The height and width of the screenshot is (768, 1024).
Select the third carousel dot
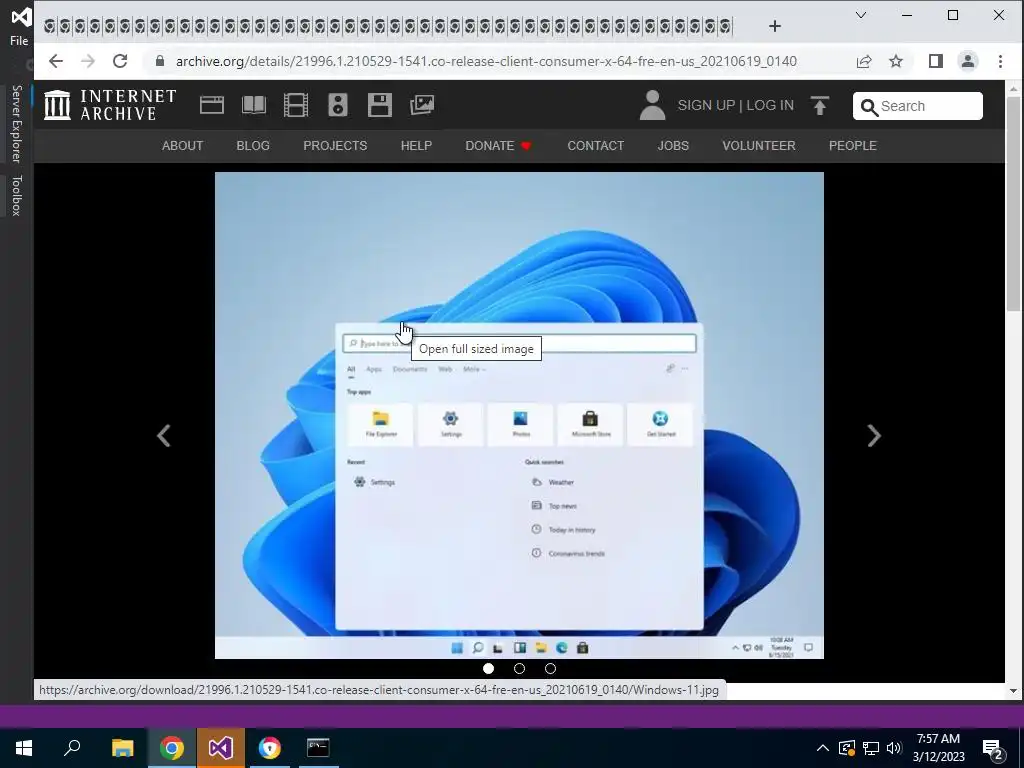pyautogui.click(x=551, y=669)
